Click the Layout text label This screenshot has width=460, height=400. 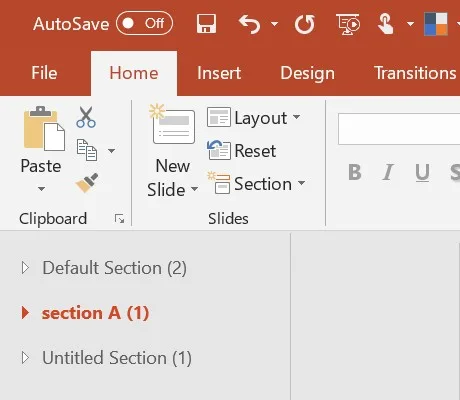pyautogui.click(x=261, y=118)
